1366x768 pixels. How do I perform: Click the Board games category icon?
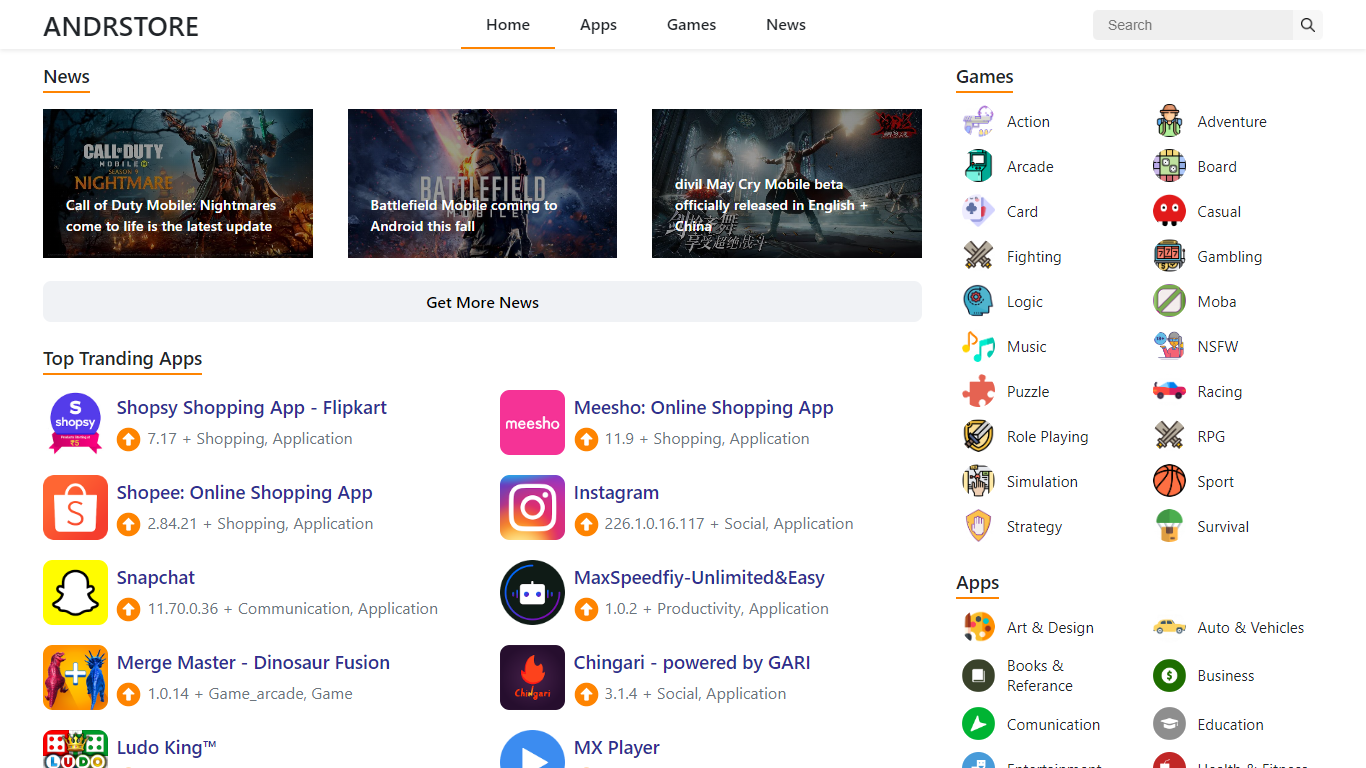click(1169, 166)
